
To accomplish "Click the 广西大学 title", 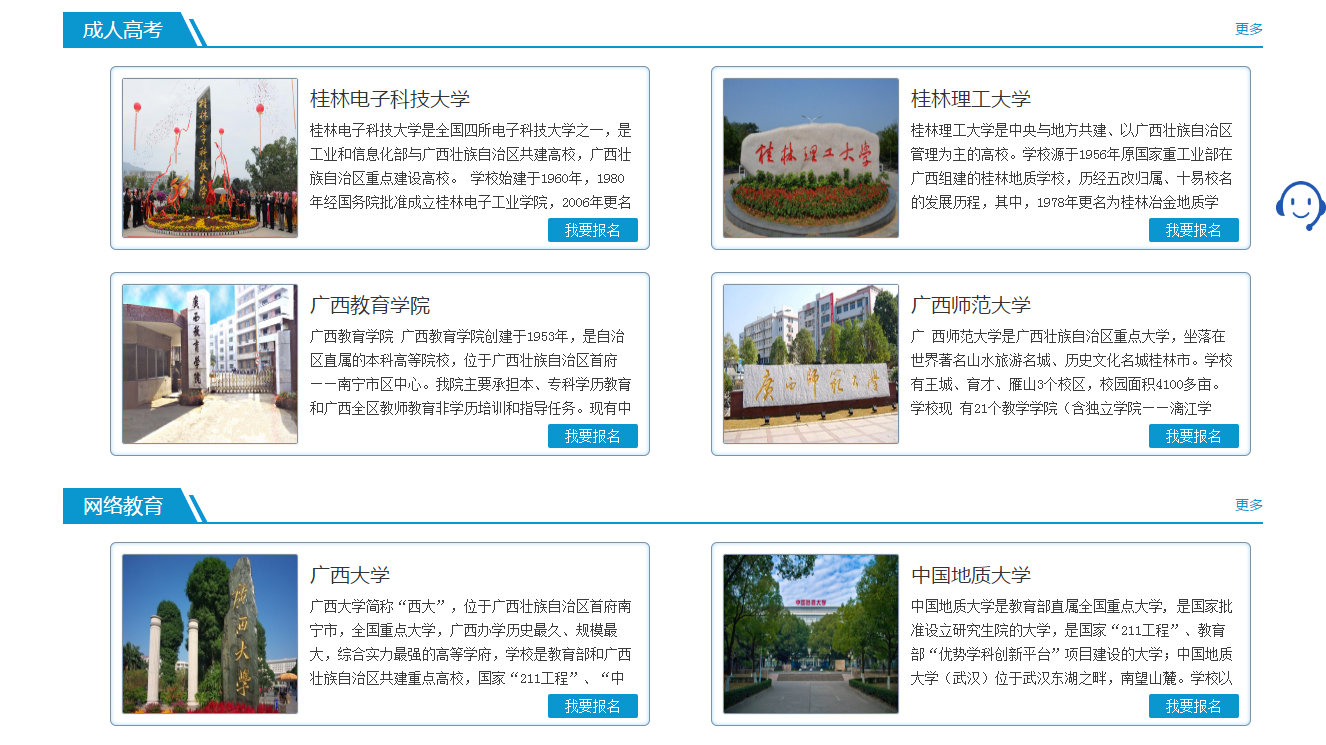I will pyautogui.click(x=350, y=575).
